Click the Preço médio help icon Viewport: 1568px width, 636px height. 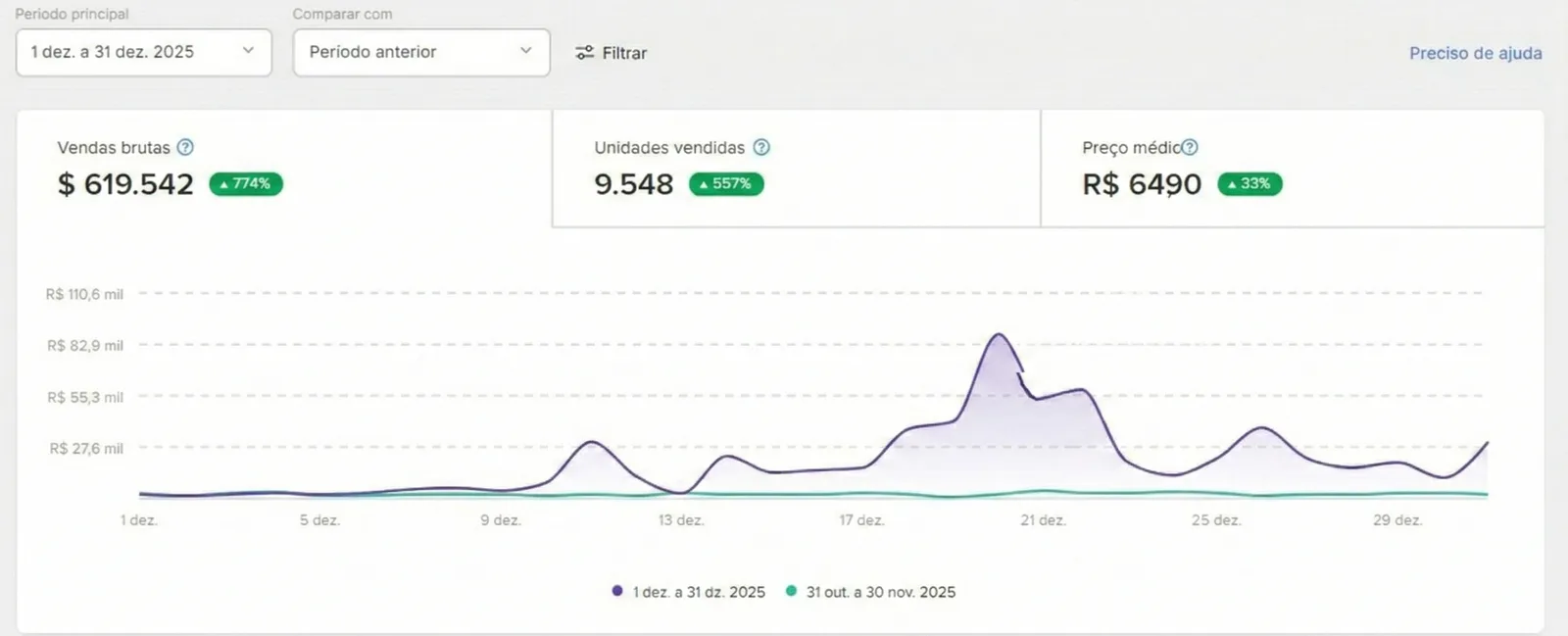[1190, 147]
